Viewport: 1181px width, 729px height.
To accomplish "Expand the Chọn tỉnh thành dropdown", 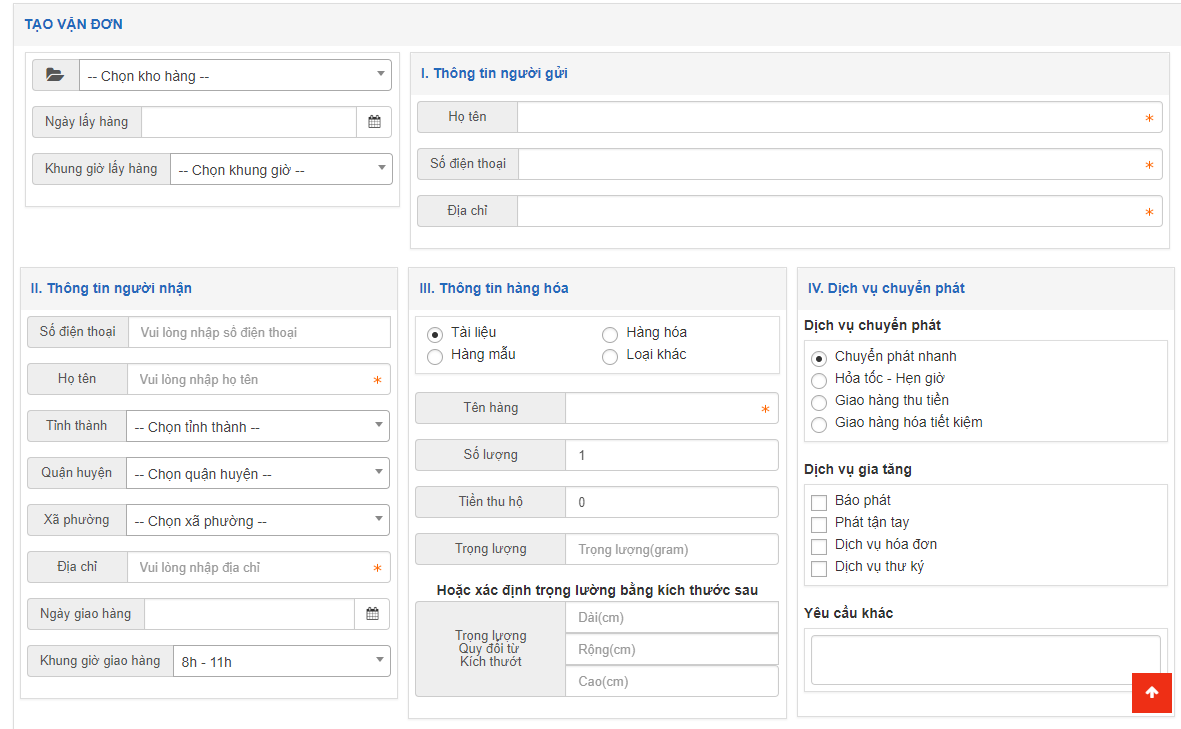I will coord(257,427).
